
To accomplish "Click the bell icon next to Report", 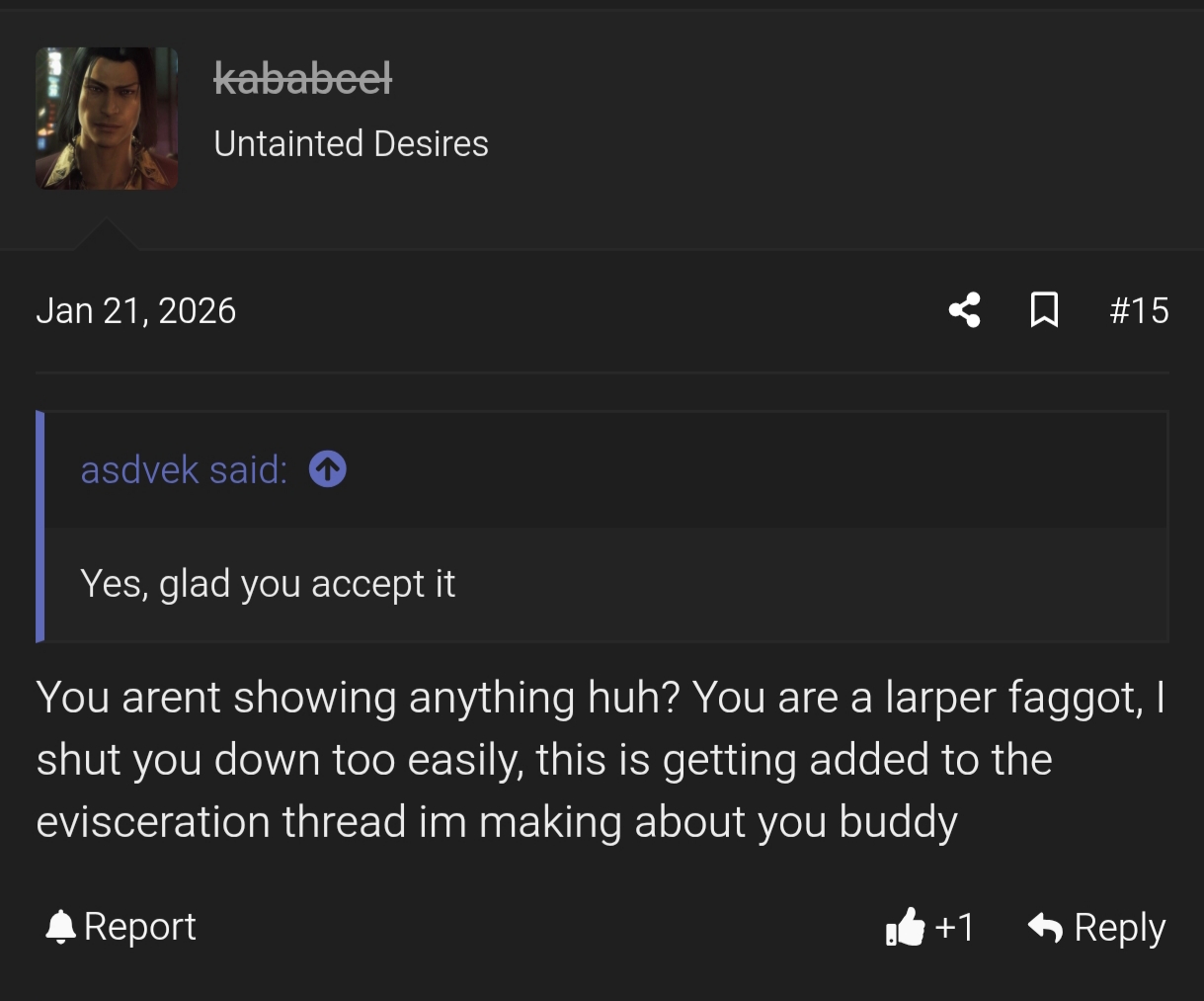I will (x=59, y=926).
